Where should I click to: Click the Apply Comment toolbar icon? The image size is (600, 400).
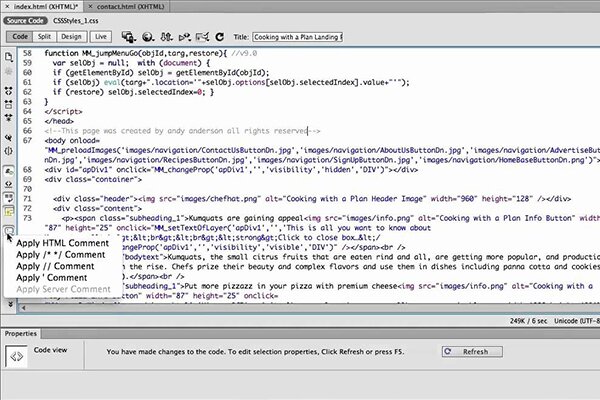pos(8,230)
